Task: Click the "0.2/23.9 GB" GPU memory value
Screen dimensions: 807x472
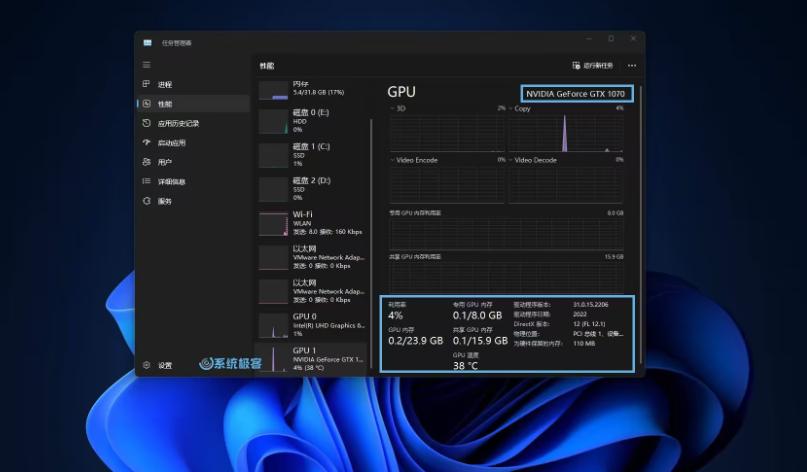Action: pos(415,340)
